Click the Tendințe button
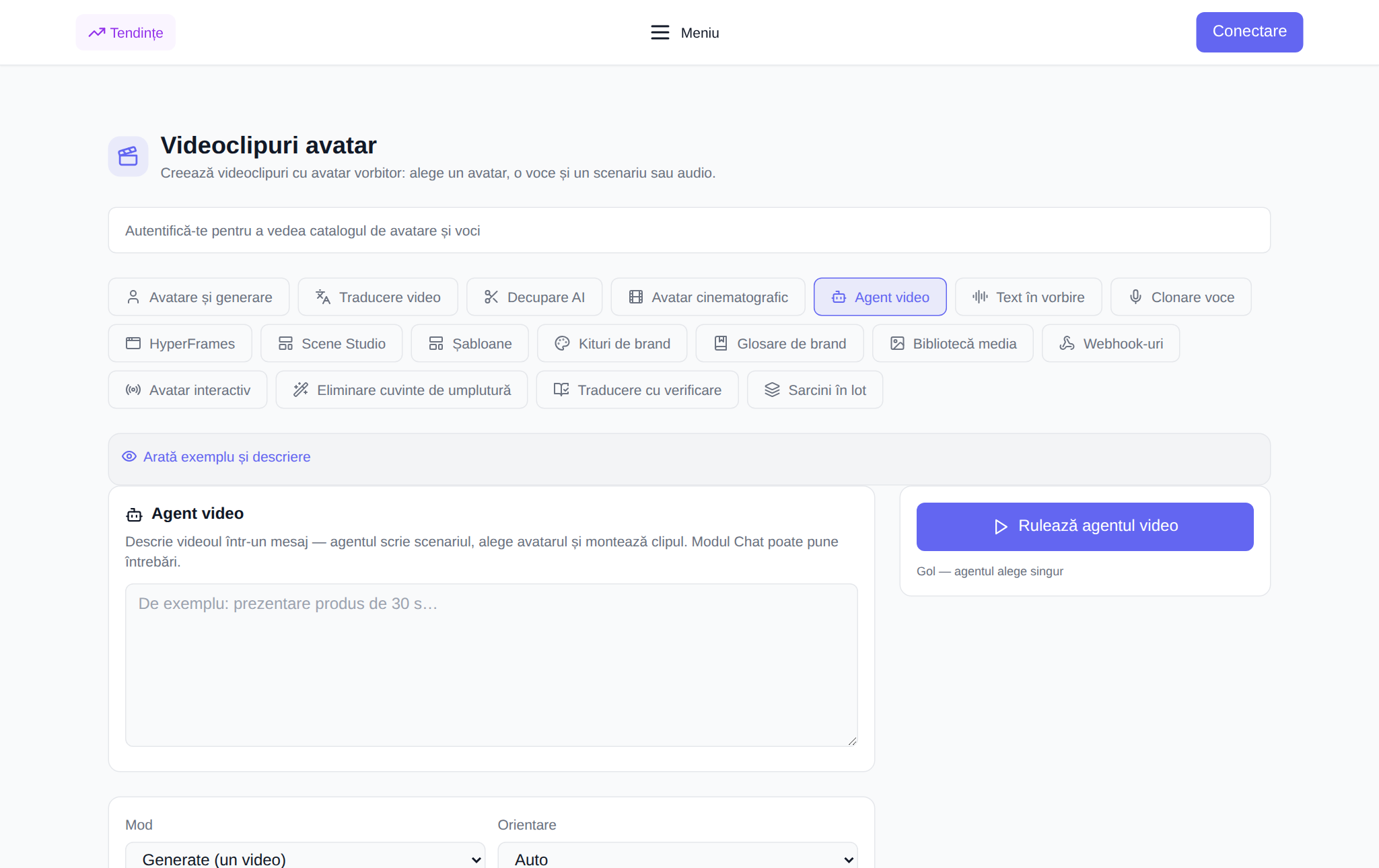Screen dimensions: 1379x868 [126, 32]
